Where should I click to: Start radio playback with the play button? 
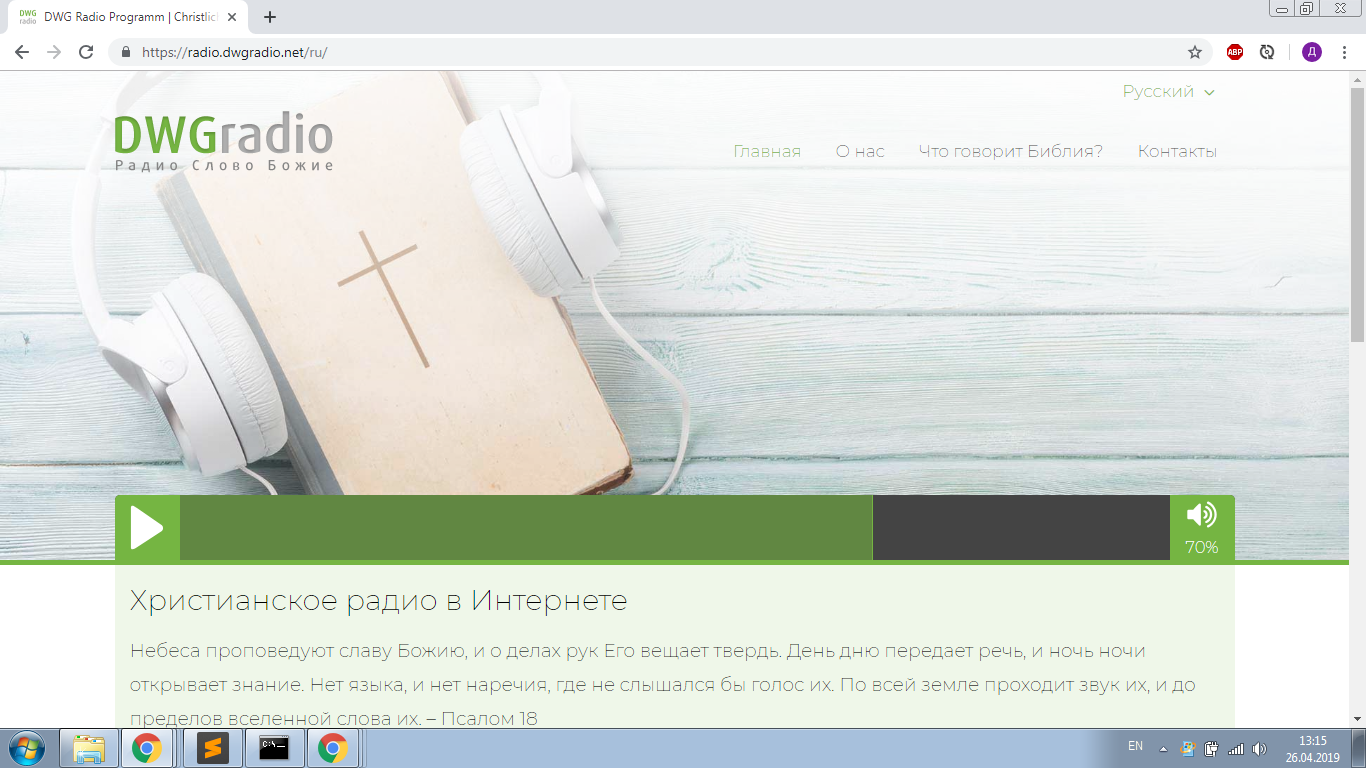tap(147, 528)
